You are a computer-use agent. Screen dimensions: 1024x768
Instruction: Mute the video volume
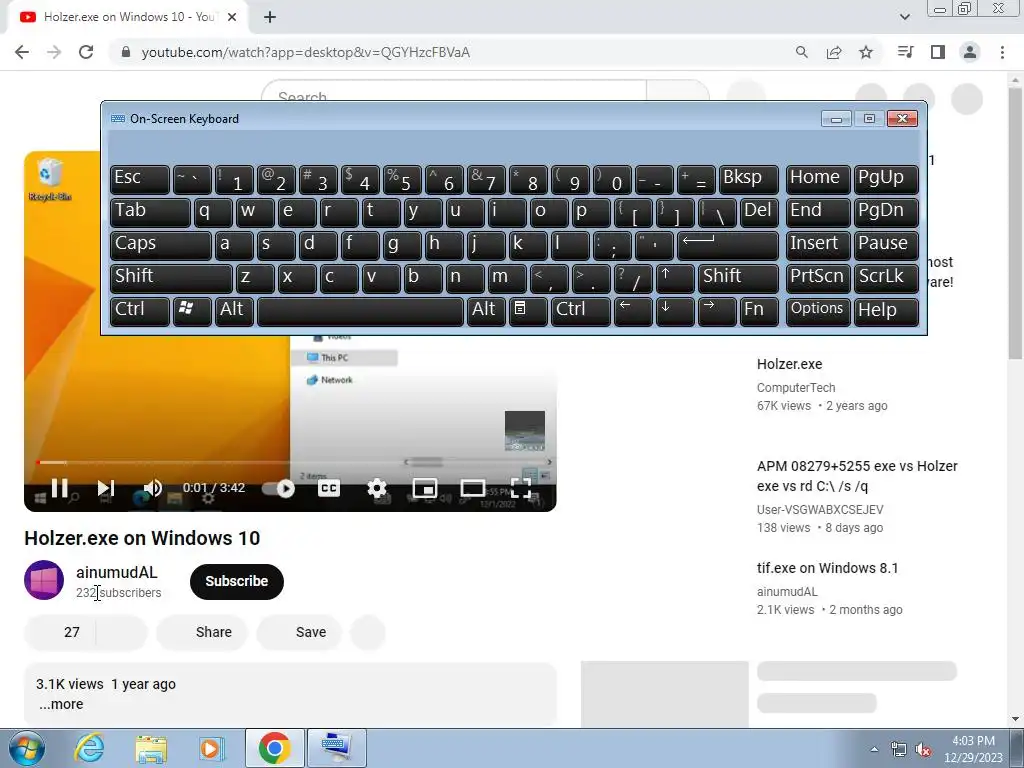click(x=152, y=488)
